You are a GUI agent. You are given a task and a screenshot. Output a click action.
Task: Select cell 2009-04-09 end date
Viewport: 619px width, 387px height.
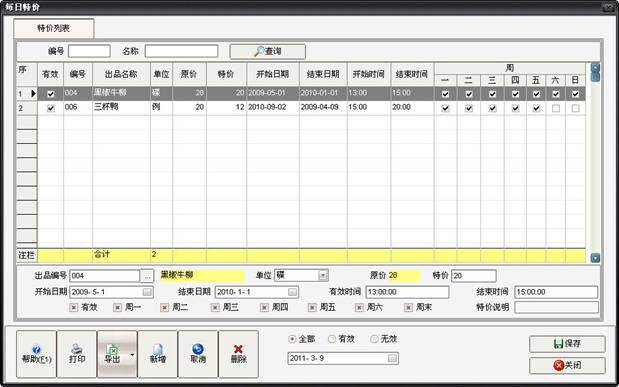[x=323, y=108]
